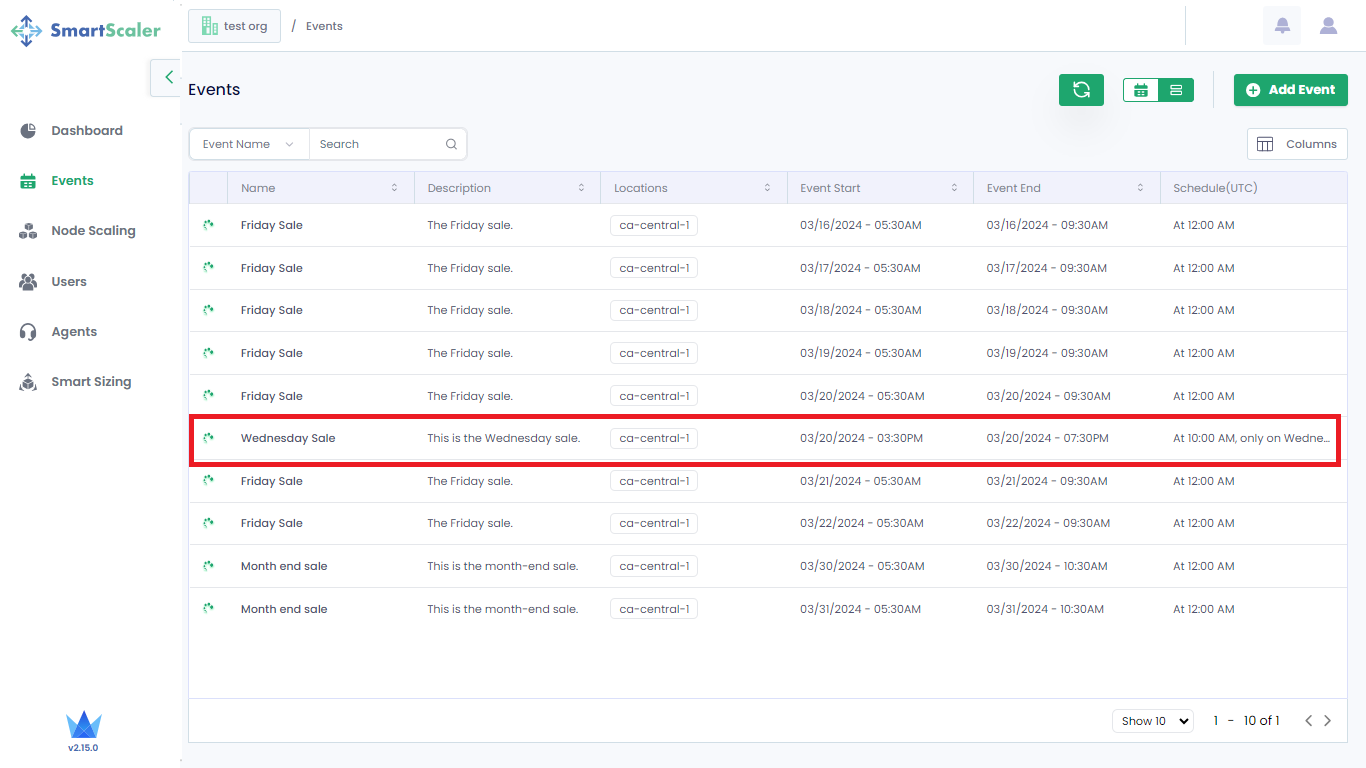Open notifications bell
Viewport: 1366px width, 768px height.
point(1282,26)
